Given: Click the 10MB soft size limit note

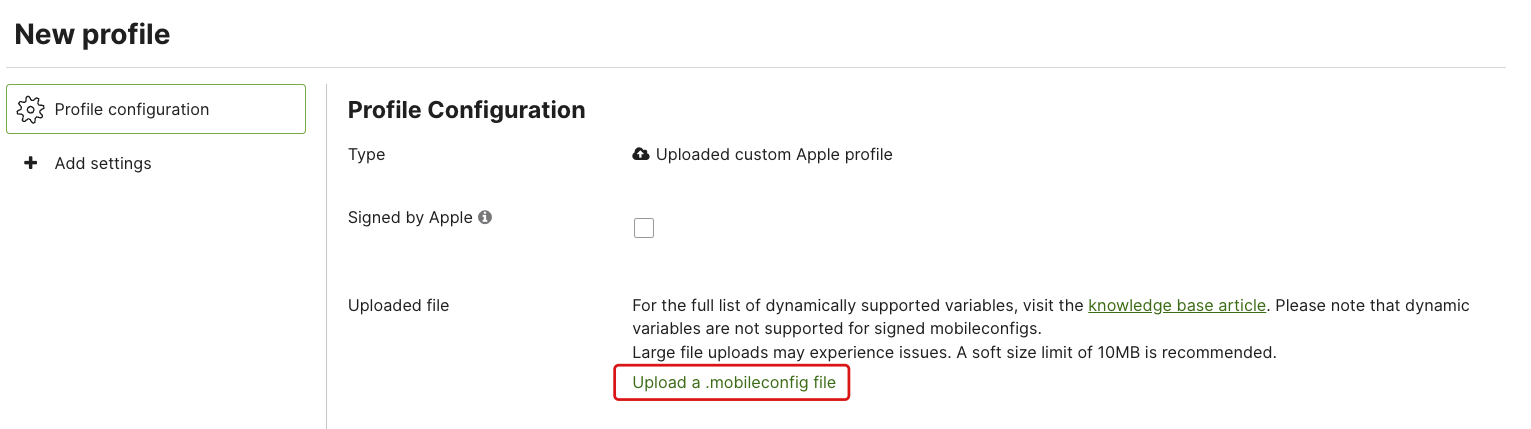Looking at the screenshot, I should (954, 352).
